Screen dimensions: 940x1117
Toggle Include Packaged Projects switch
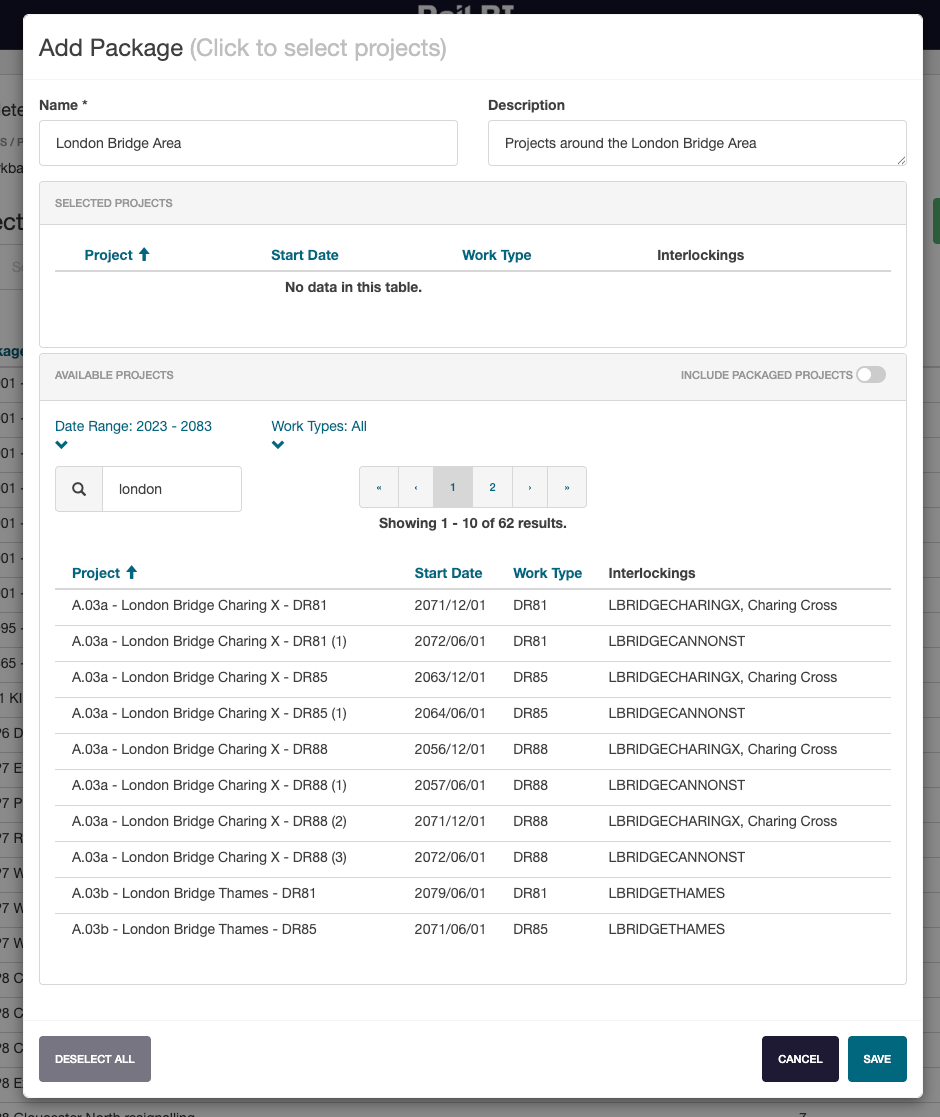(x=870, y=375)
